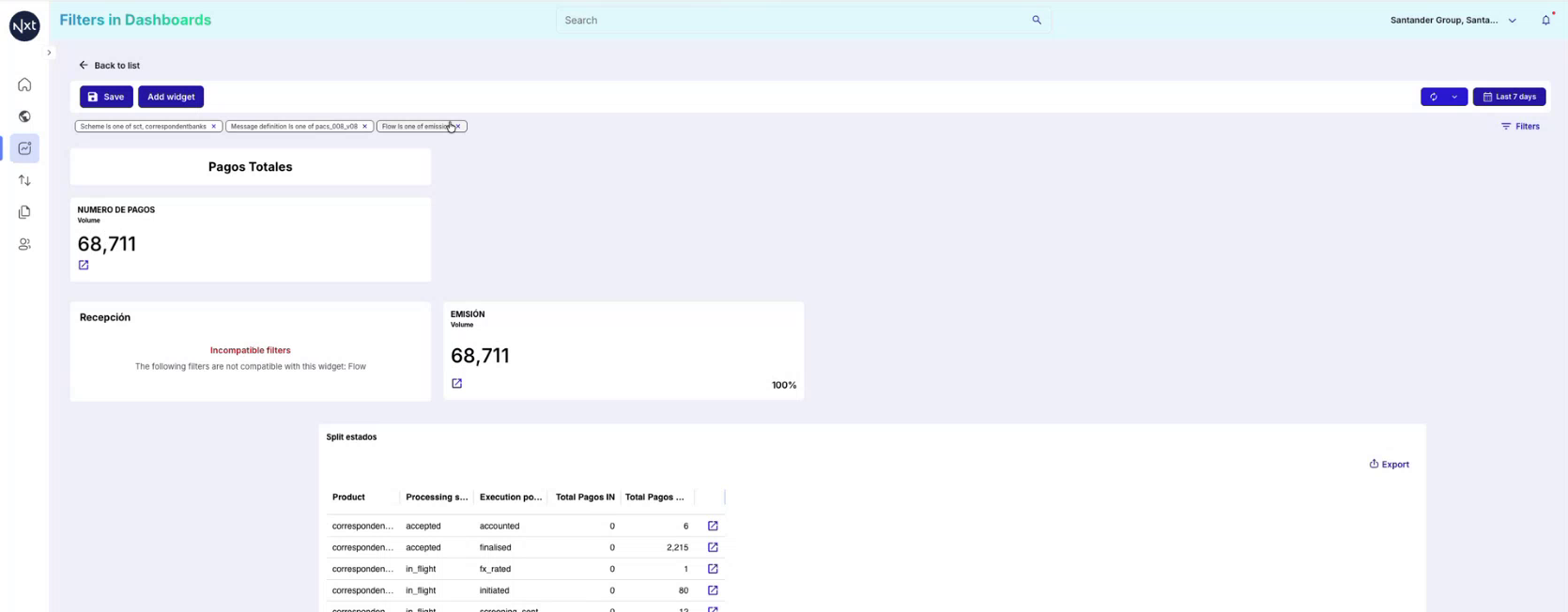Remove the Message definition filter chip
The width and height of the screenshot is (1568, 612).
(x=365, y=126)
